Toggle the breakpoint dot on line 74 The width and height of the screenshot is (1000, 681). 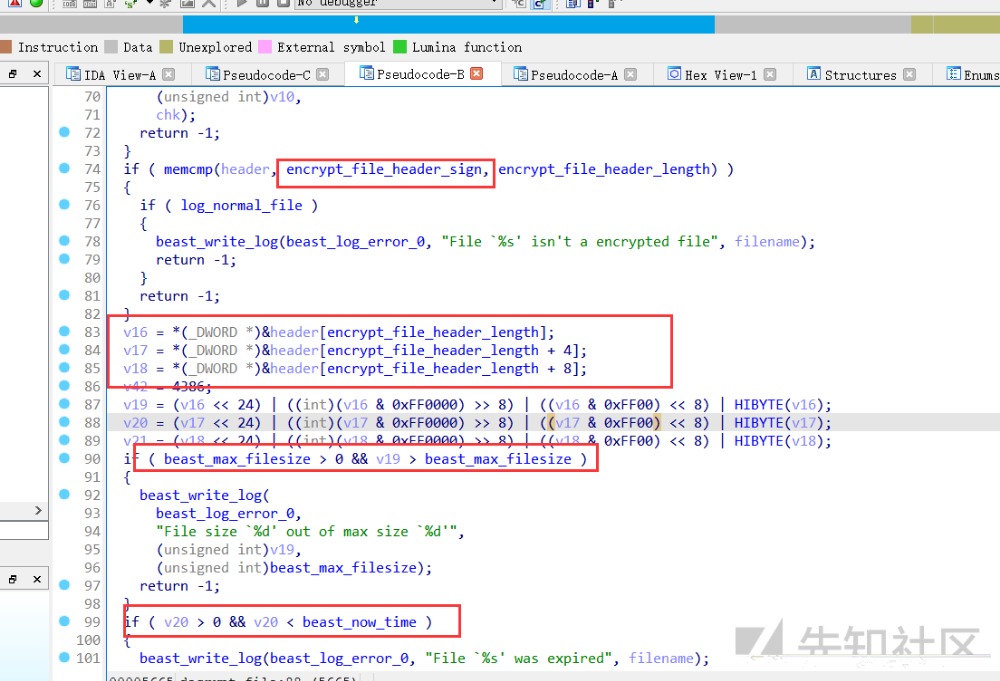coord(64,168)
